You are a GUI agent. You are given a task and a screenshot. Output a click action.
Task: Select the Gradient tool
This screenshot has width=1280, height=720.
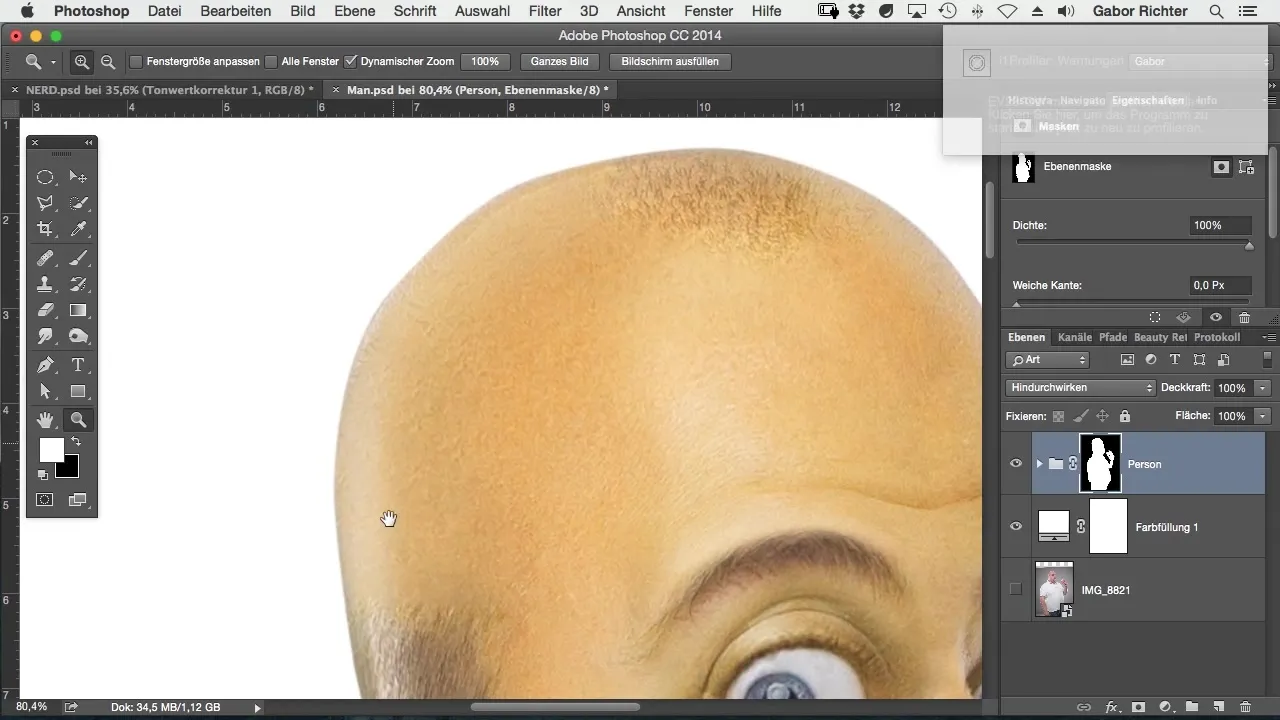(x=78, y=311)
